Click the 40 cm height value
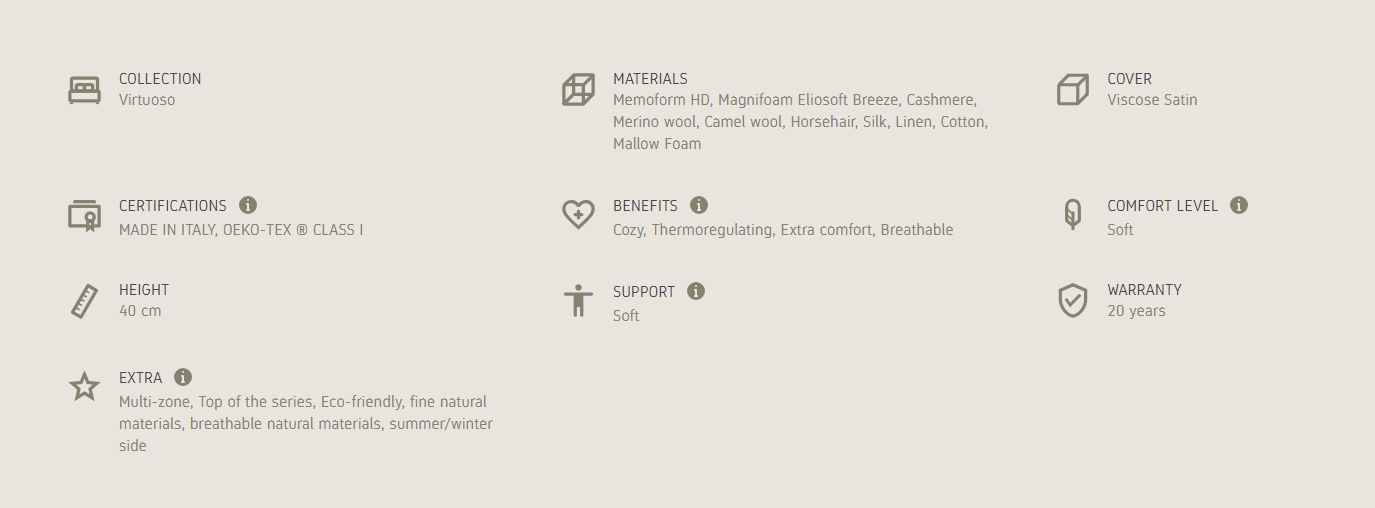 click(x=140, y=311)
